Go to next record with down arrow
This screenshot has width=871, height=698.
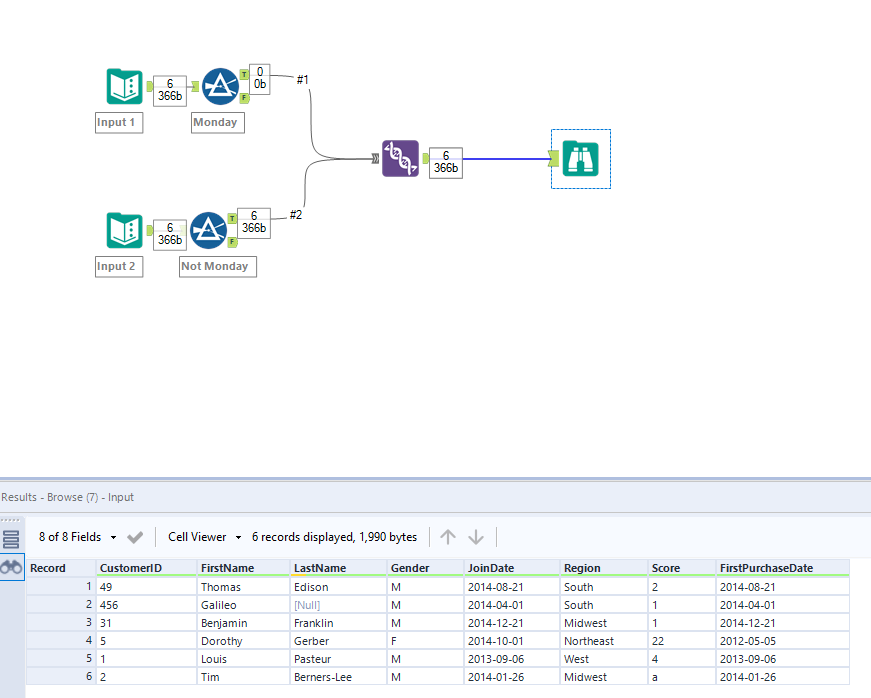(476, 536)
